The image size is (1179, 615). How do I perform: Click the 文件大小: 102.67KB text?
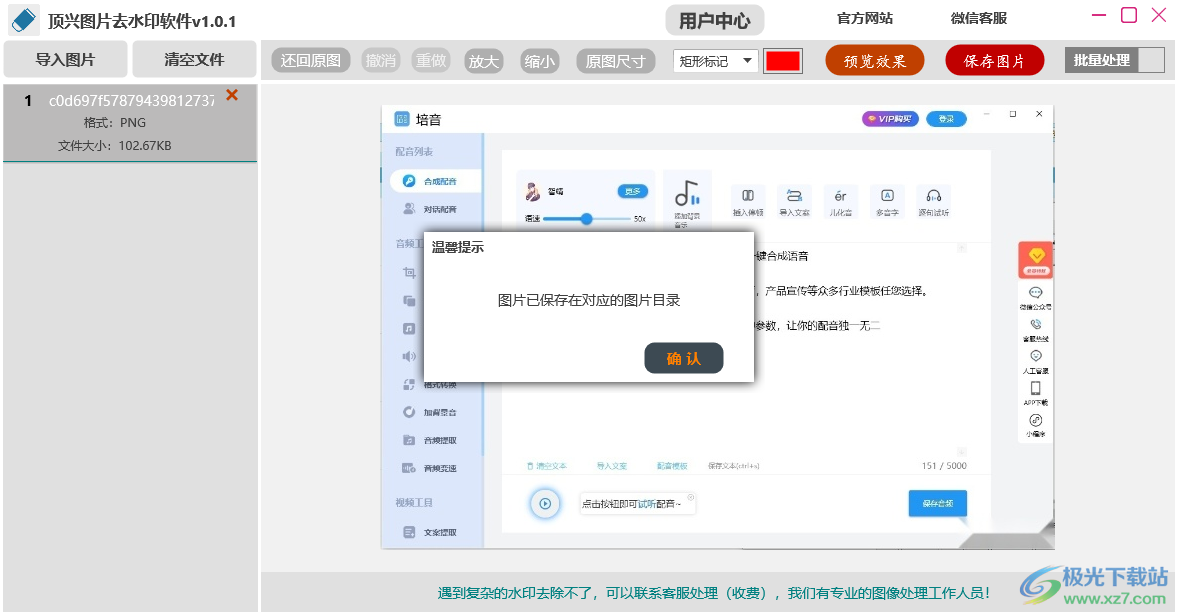115,146
